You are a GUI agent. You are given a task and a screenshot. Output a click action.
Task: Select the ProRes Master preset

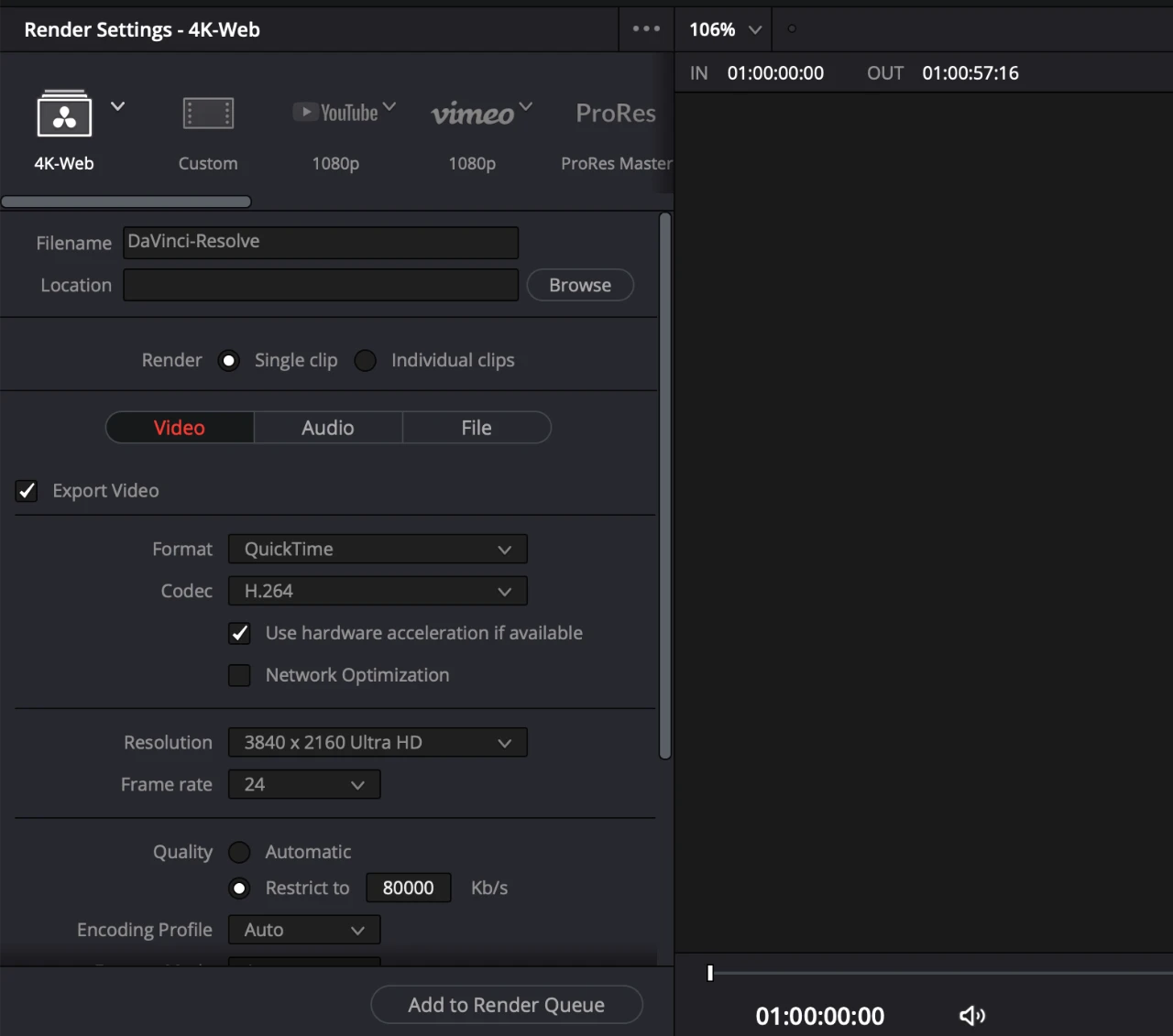615,114
